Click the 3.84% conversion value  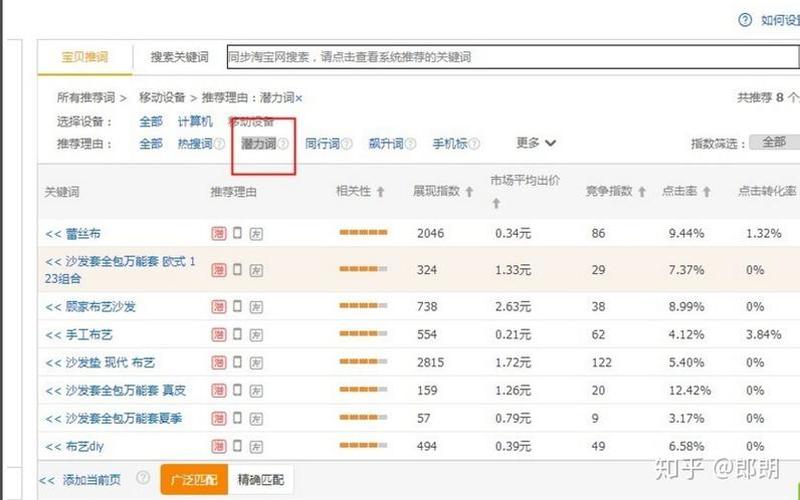764,335
